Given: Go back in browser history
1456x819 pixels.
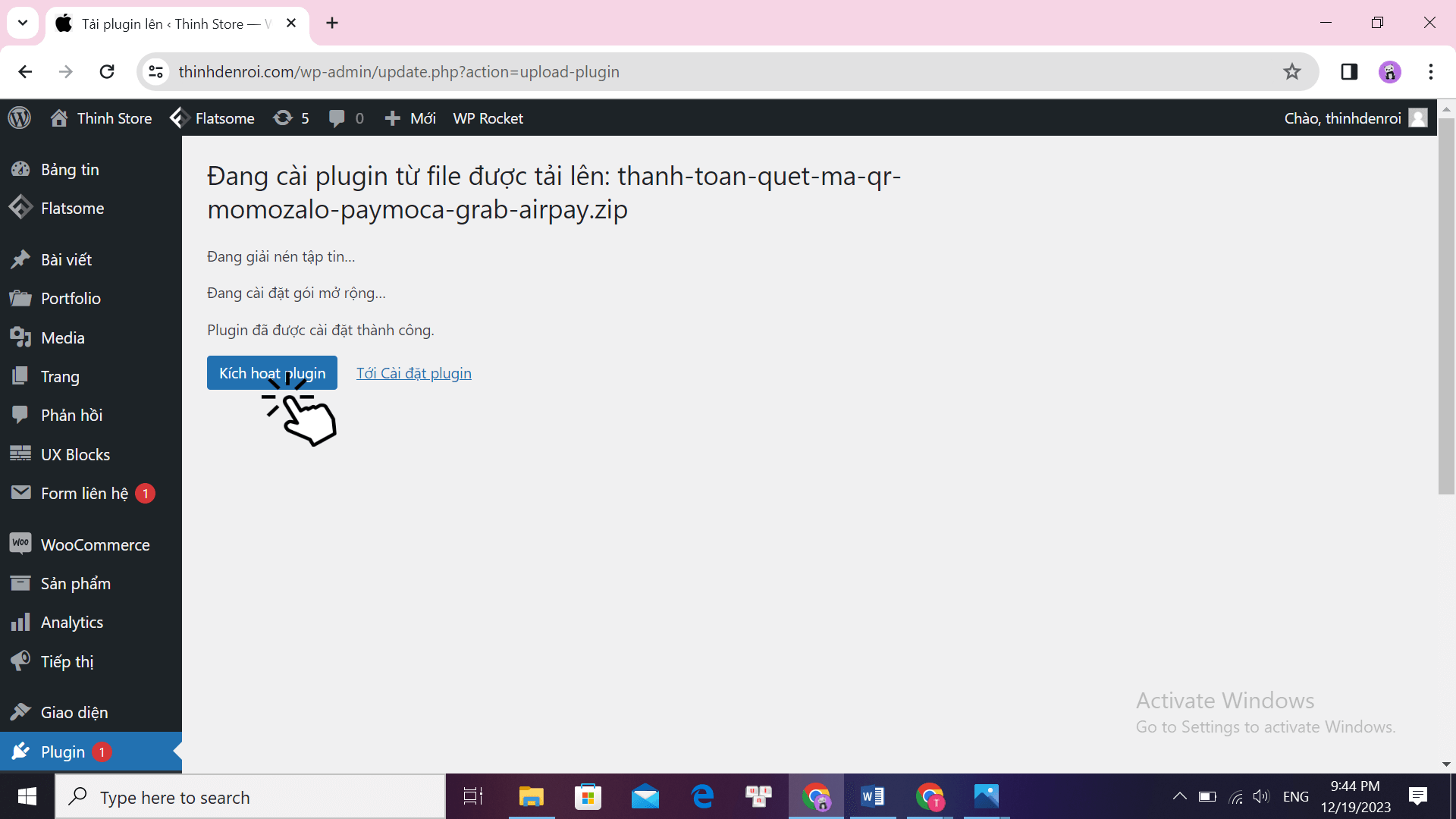Looking at the screenshot, I should (25, 71).
